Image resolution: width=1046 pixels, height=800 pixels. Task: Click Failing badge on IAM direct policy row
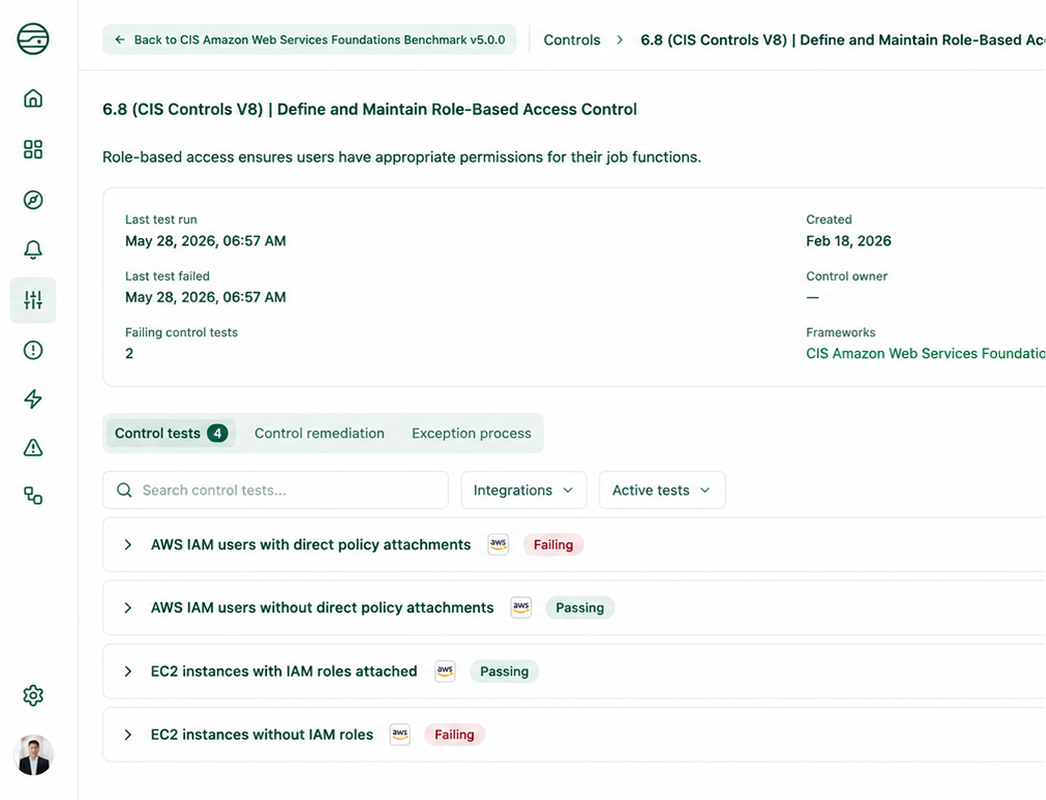(553, 544)
